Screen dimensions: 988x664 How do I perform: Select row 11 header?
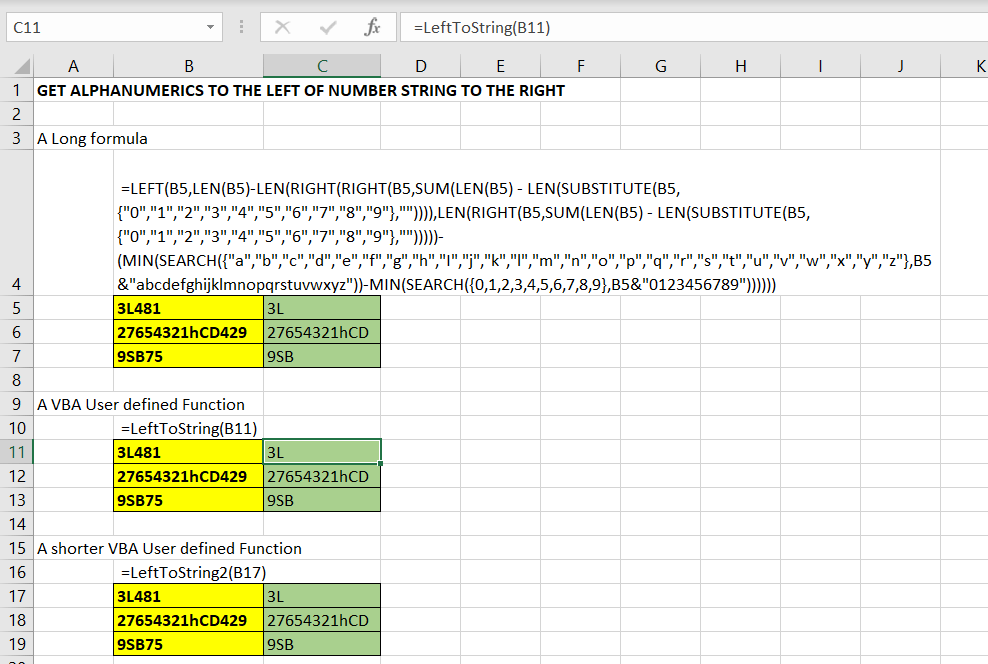click(16, 453)
